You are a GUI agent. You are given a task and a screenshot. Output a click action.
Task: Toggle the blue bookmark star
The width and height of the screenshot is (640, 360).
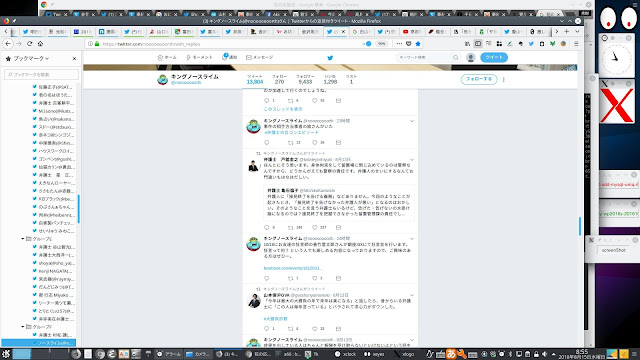(418, 44)
